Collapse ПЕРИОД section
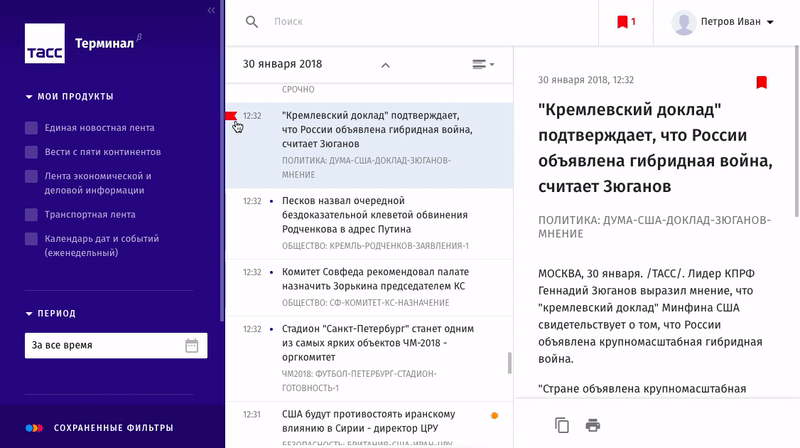 tap(51, 313)
